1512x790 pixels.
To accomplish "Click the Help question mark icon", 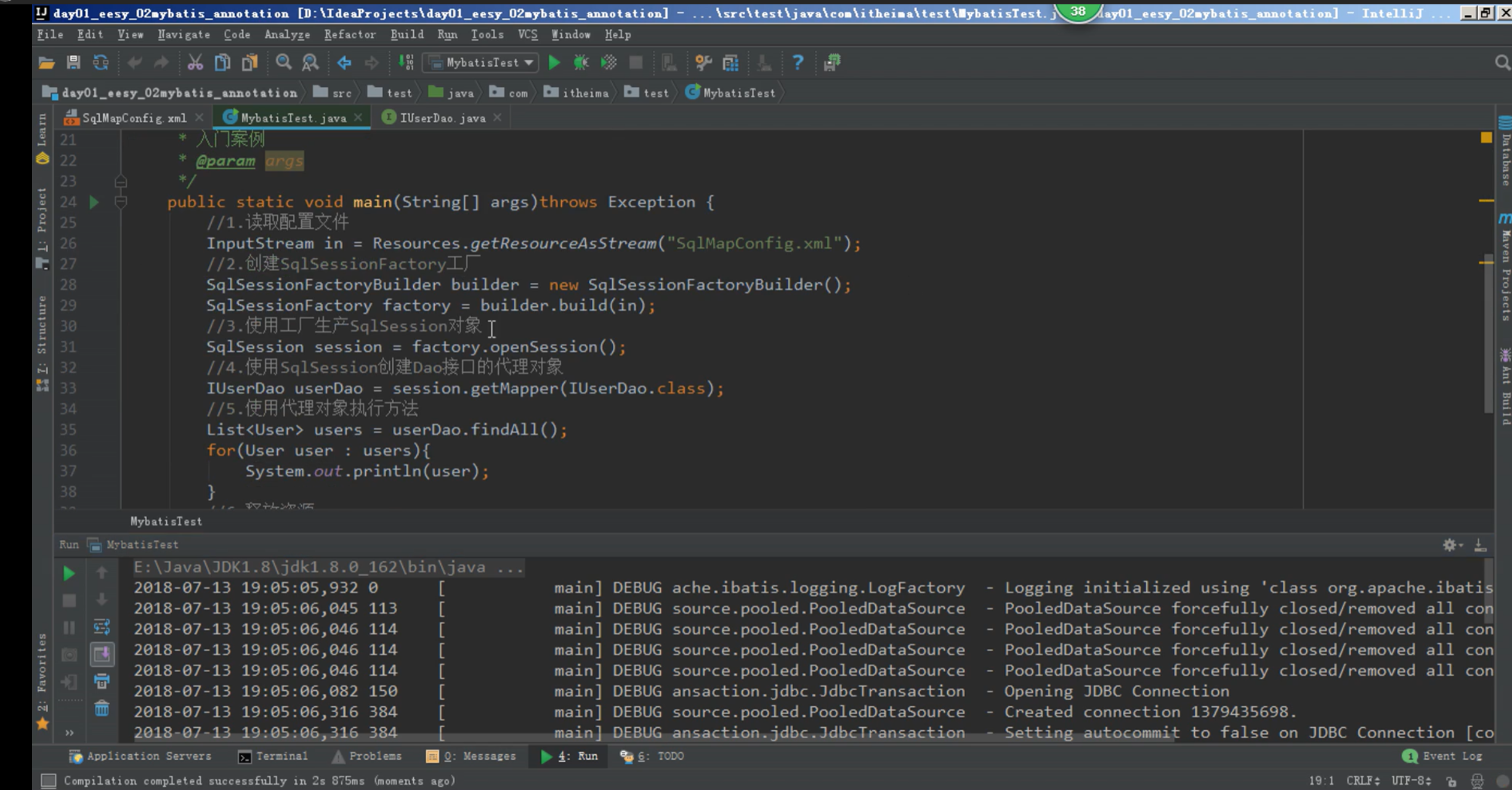I will 798,62.
